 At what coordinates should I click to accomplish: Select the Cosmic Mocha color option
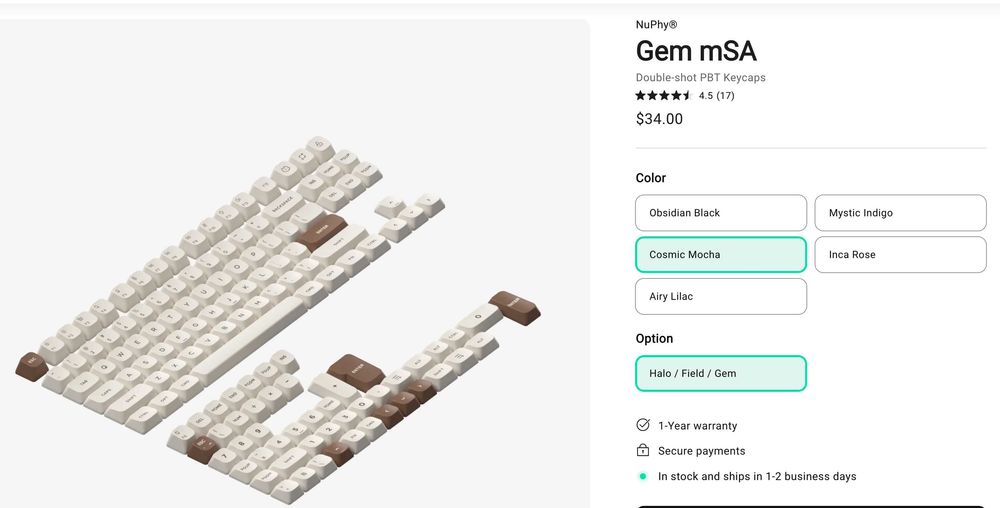(x=721, y=255)
